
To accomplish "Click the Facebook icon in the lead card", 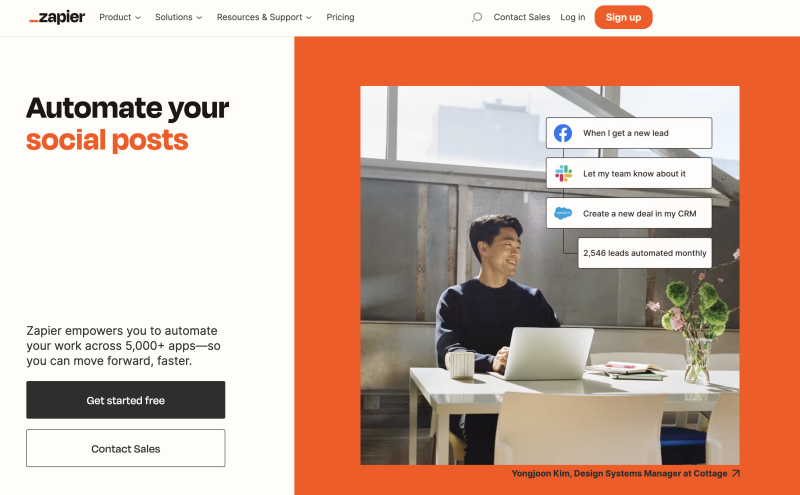I will (563, 133).
